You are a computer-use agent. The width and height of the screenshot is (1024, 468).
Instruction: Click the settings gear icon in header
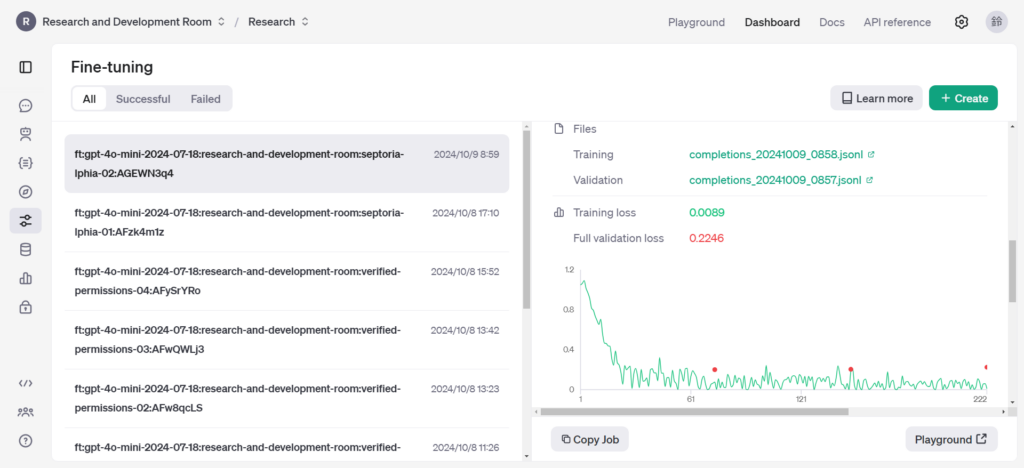(961, 22)
